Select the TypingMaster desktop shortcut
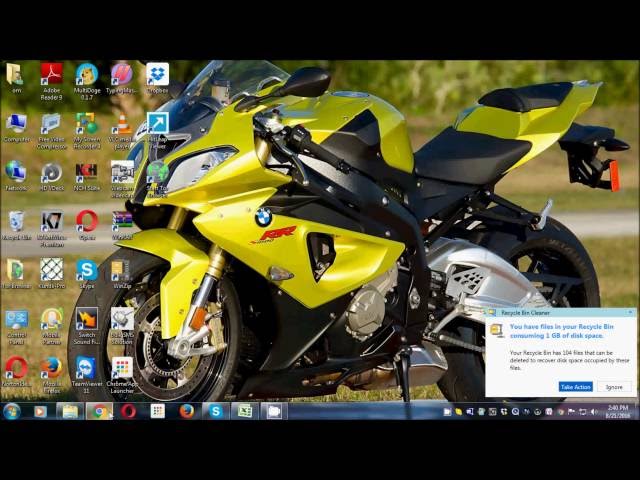640x480 pixels. tap(122, 78)
